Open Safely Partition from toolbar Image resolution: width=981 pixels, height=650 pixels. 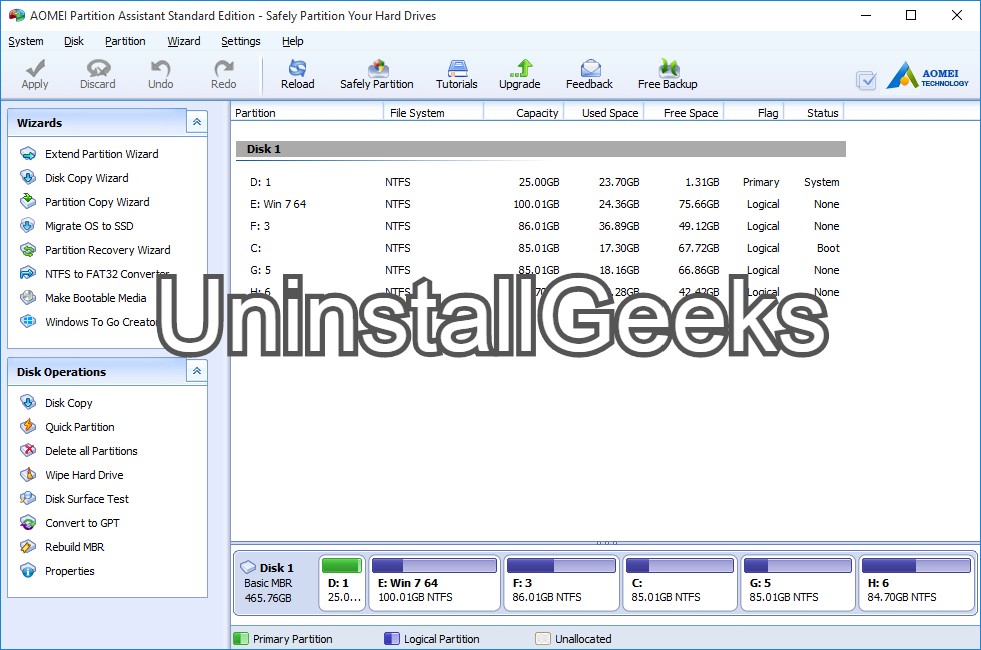click(x=377, y=74)
